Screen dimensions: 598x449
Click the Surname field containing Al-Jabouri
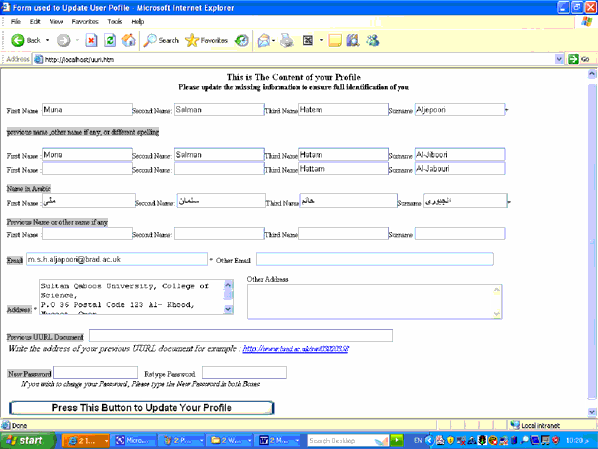coord(460,169)
